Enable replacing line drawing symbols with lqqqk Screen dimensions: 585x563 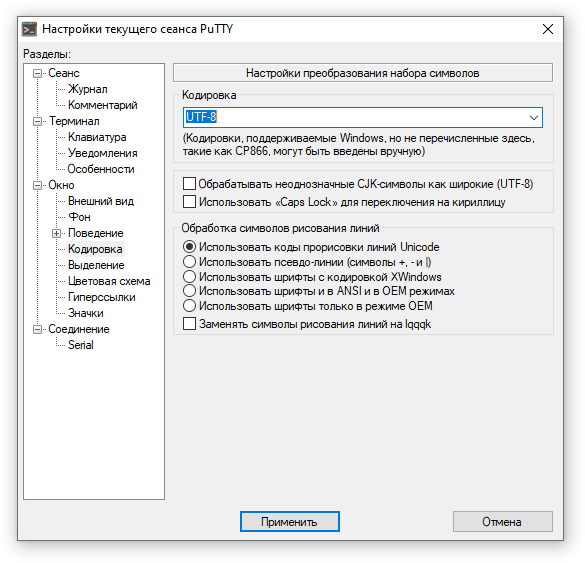click(x=189, y=323)
